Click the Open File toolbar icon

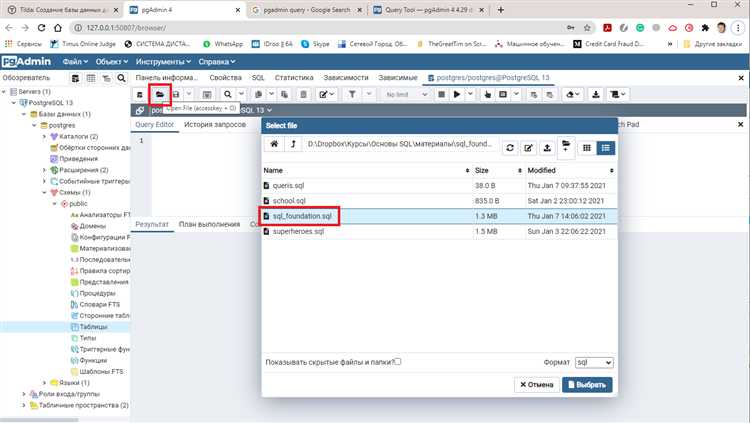point(159,94)
